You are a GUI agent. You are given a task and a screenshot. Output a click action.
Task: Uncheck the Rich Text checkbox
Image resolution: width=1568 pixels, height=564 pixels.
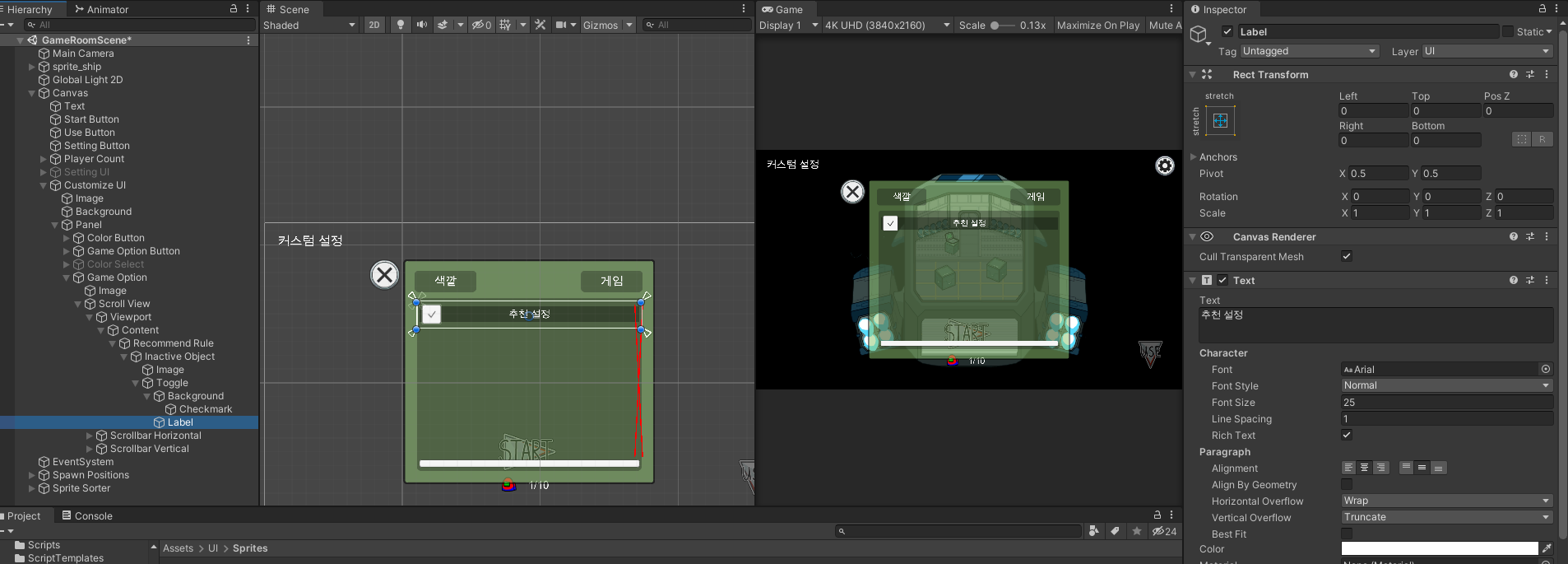1347,435
